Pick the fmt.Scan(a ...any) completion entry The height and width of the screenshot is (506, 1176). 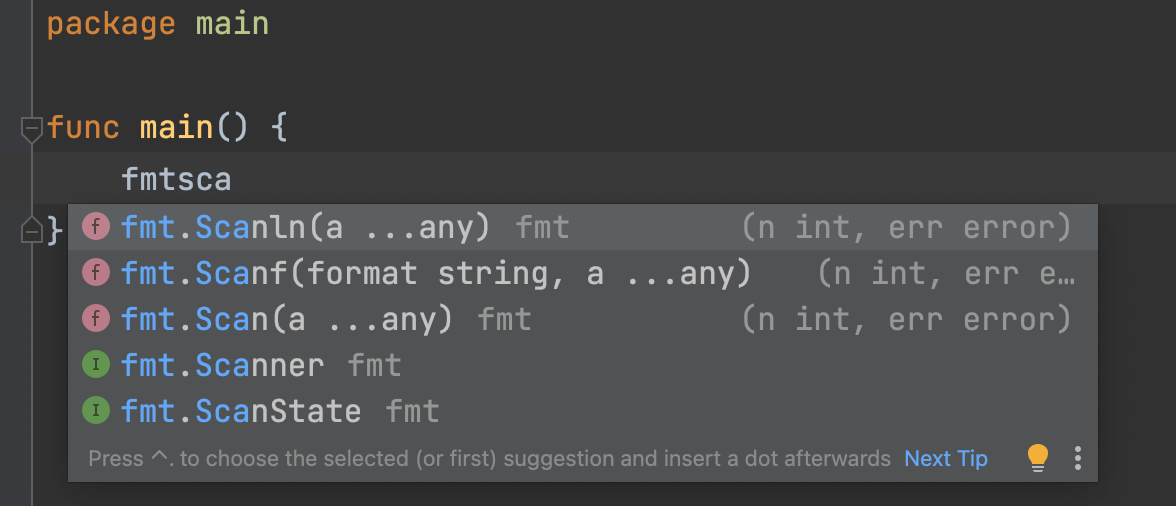coord(286,319)
